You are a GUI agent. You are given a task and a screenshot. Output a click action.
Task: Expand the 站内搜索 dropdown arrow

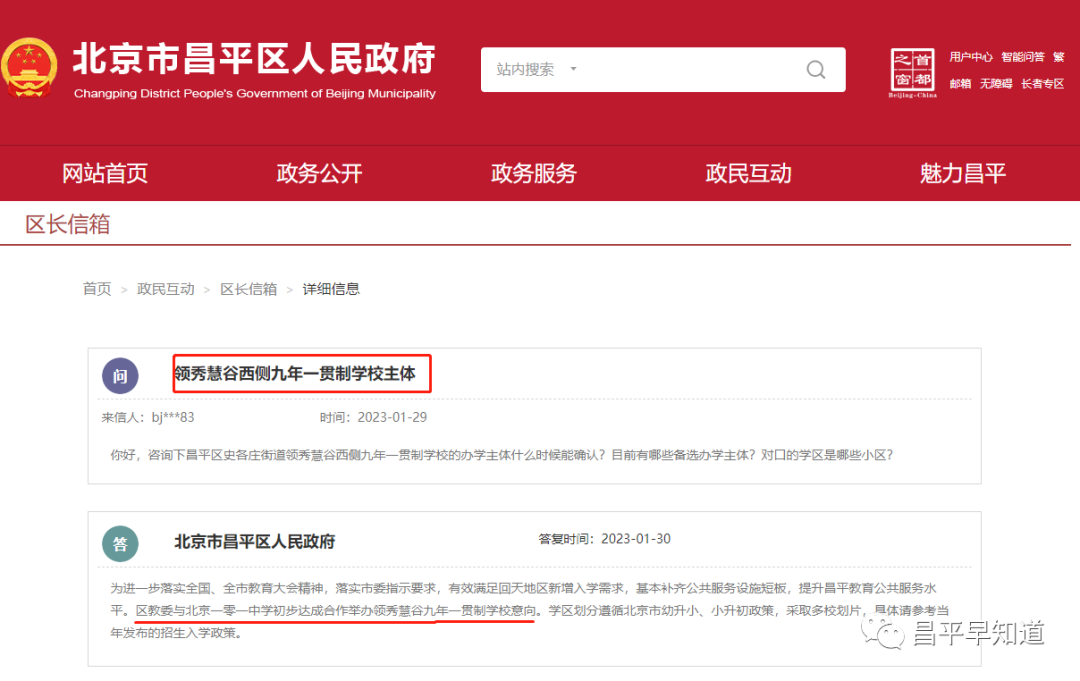coord(573,69)
